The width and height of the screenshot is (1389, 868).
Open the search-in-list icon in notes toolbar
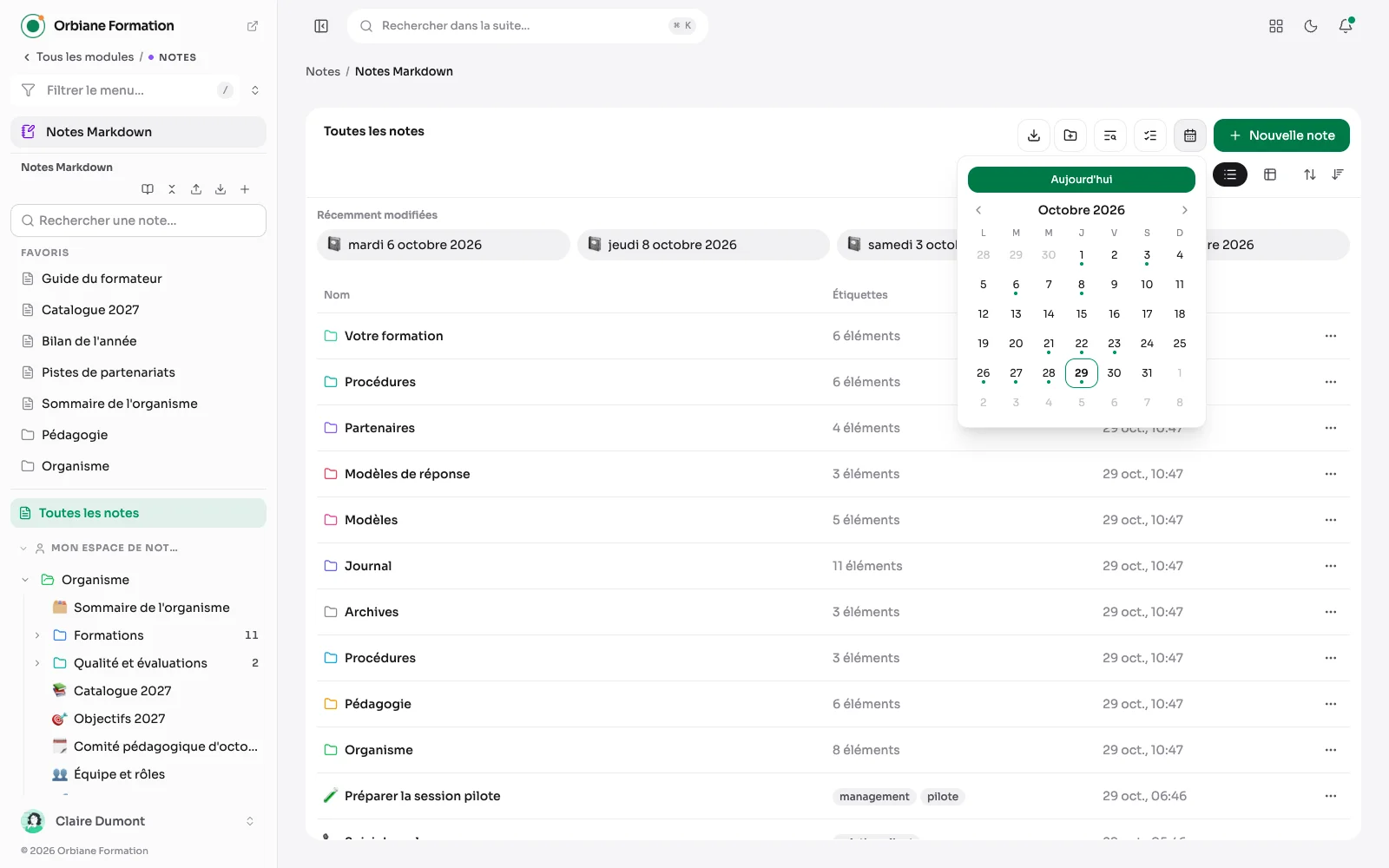coord(1110,135)
